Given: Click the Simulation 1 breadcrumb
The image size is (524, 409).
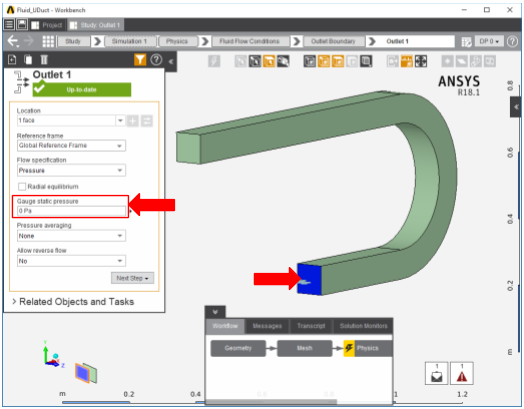Looking at the screenshot, I should pyautogui.click(x=130, y=41).
